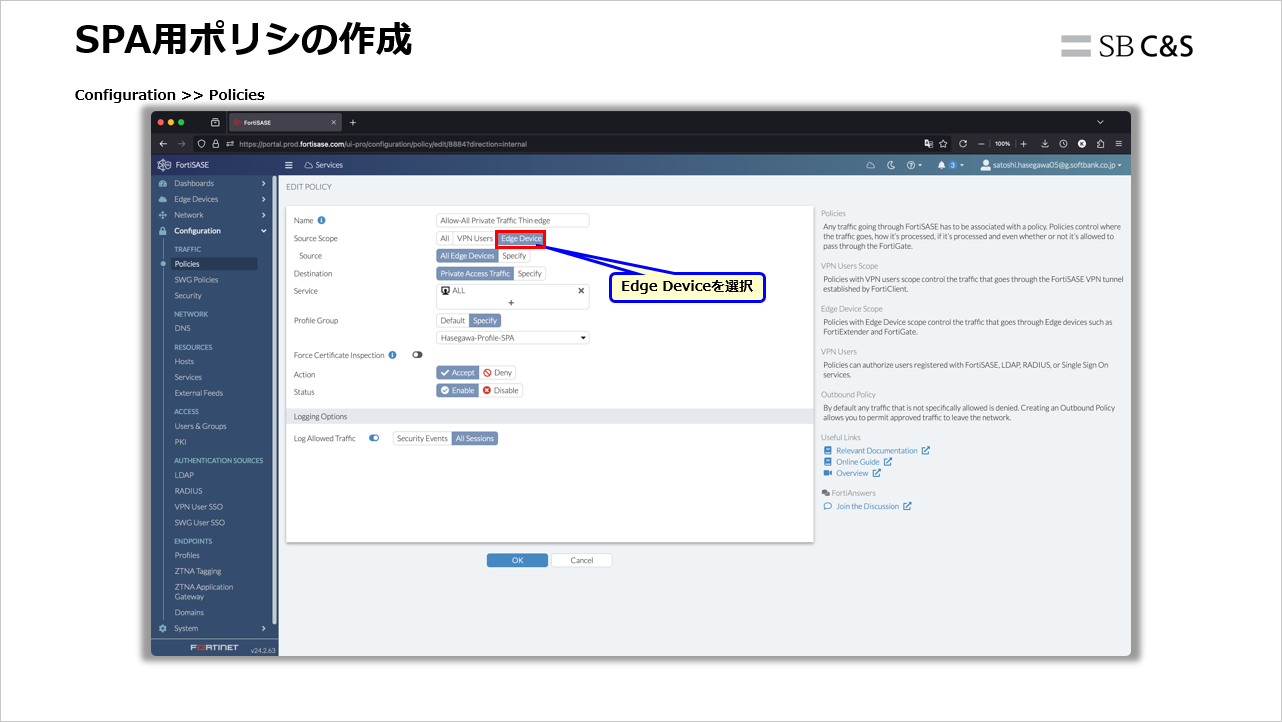
Task: Open browser application menu icon
Action: click(1118, 143)
